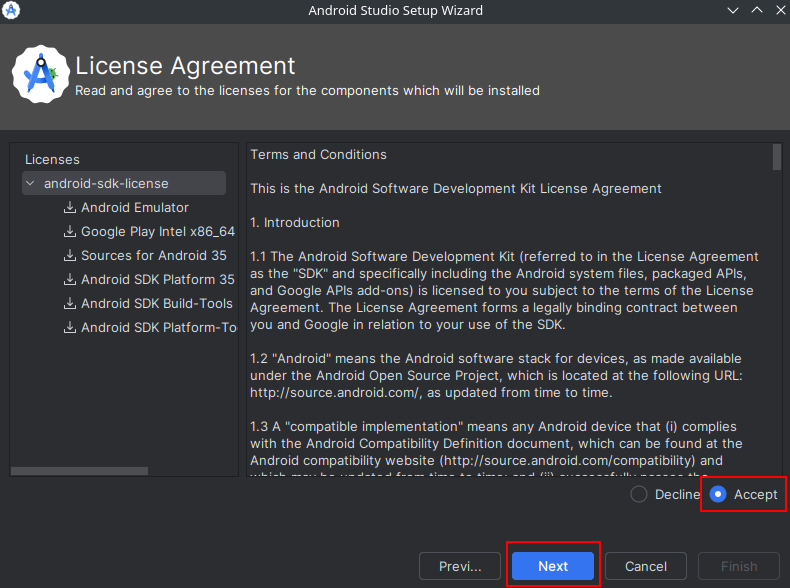Click download icon beside Android Emulator
Image resolution: width=790 pixels, height=588 pixels.
coord(70,208)
